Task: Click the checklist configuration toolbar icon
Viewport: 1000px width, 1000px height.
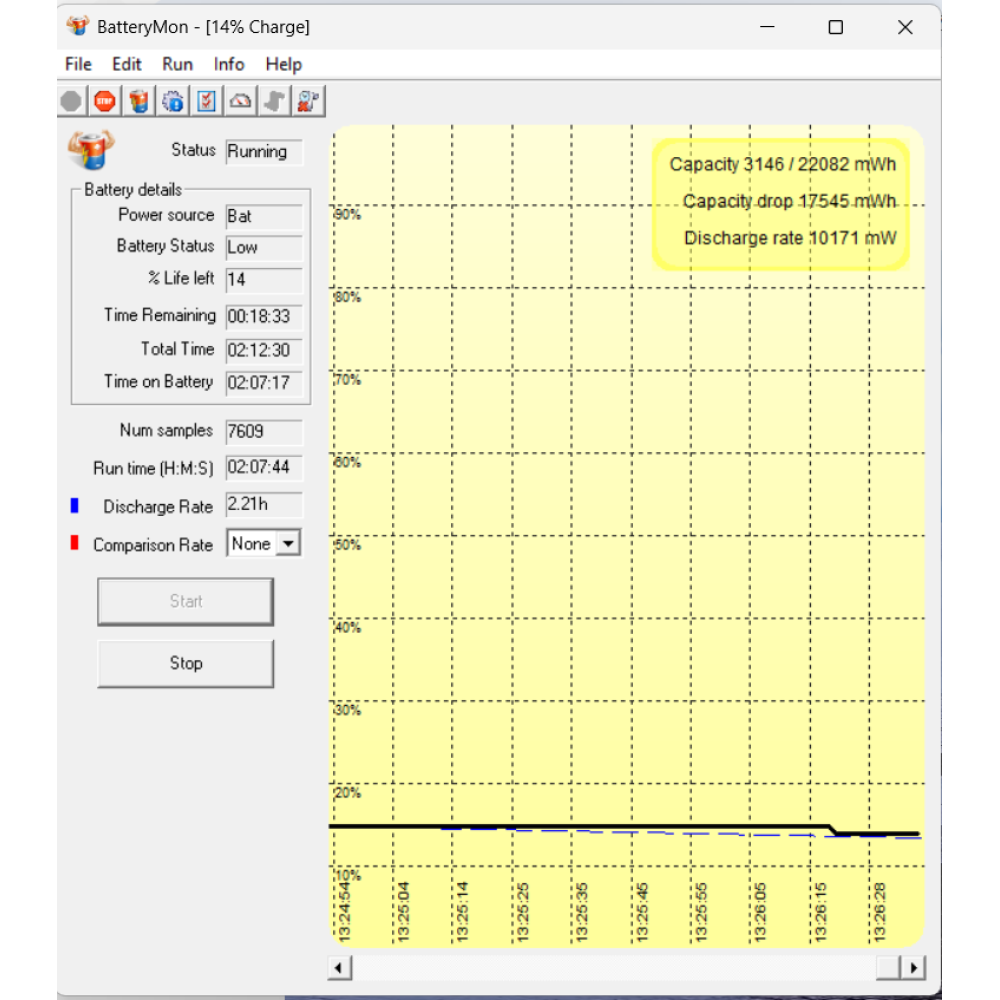Action: pos(207,101)
